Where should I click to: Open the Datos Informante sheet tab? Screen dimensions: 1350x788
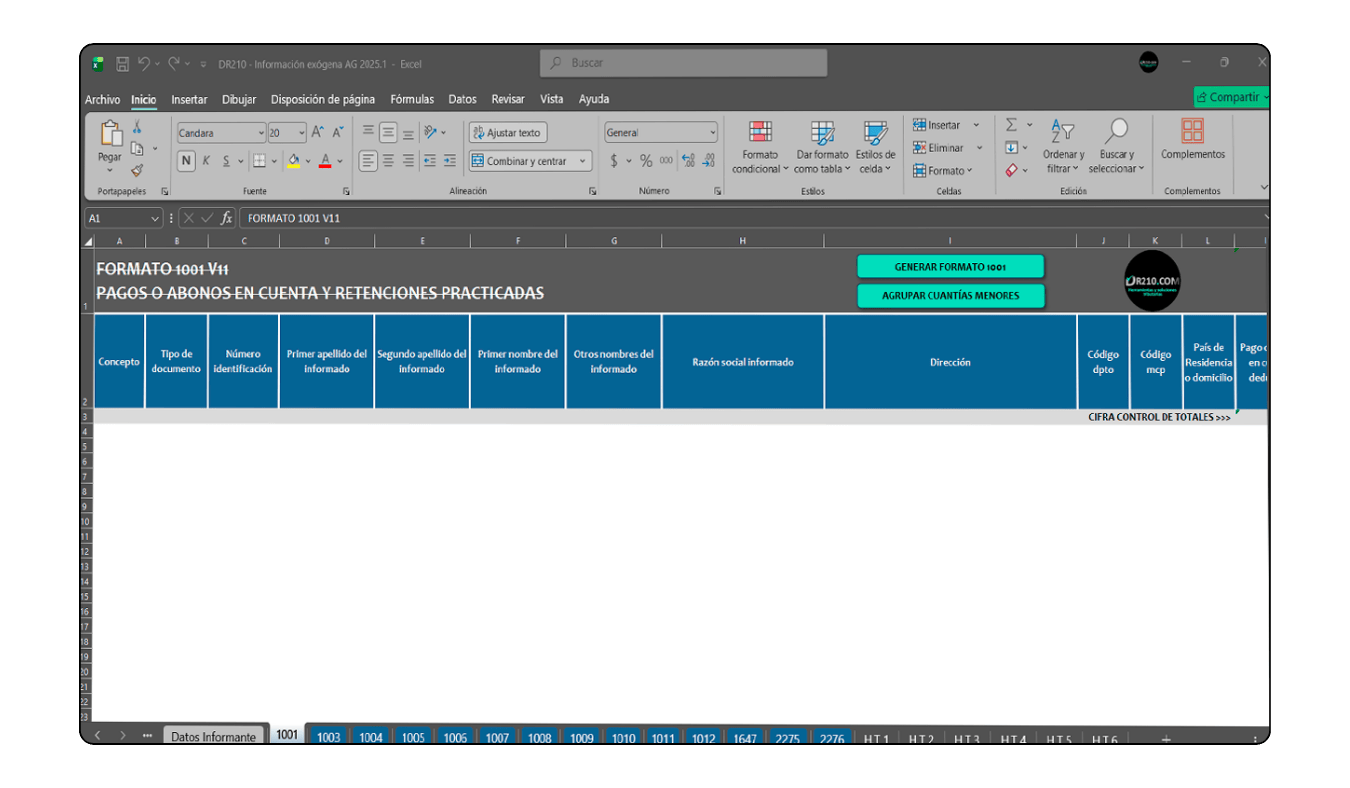[215, 735]
